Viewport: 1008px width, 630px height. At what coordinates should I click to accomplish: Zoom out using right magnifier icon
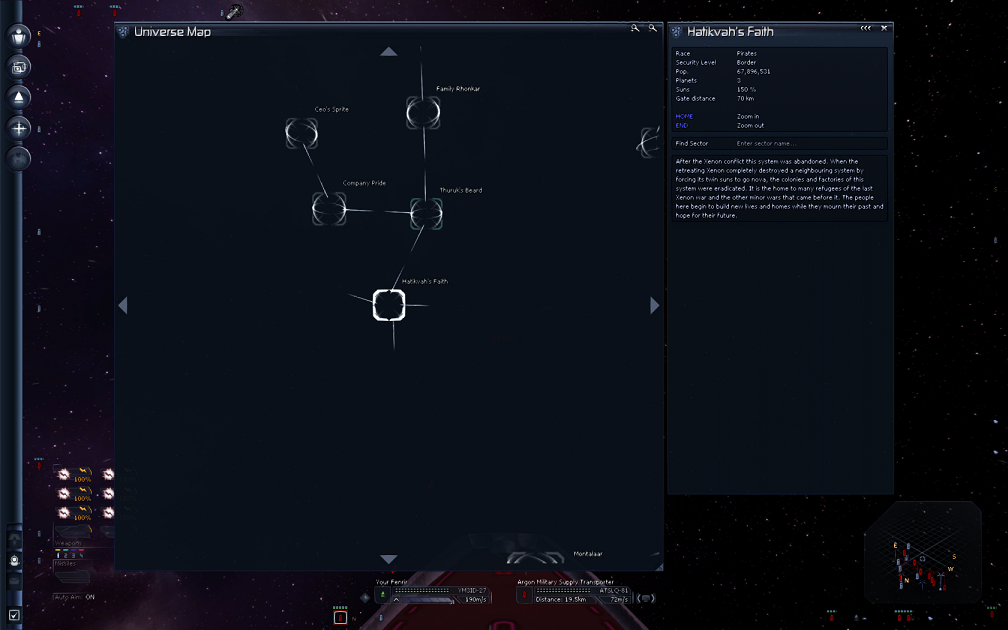pyautogui.click(x=652, y=28)
